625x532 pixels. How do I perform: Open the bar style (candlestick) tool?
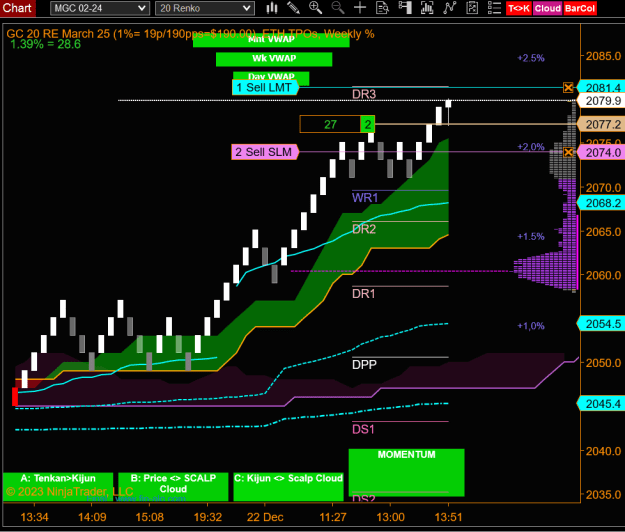(x=272, y=8)
